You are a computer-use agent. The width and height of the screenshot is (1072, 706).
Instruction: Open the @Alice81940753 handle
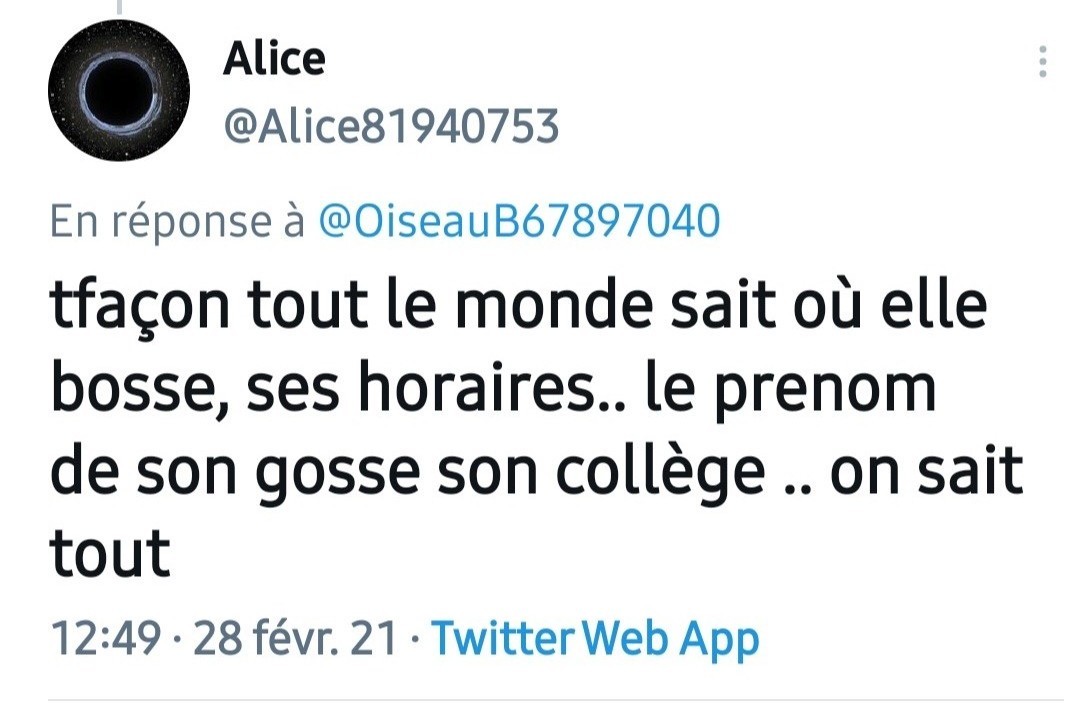pyautogui.click(x=391, y=128)
